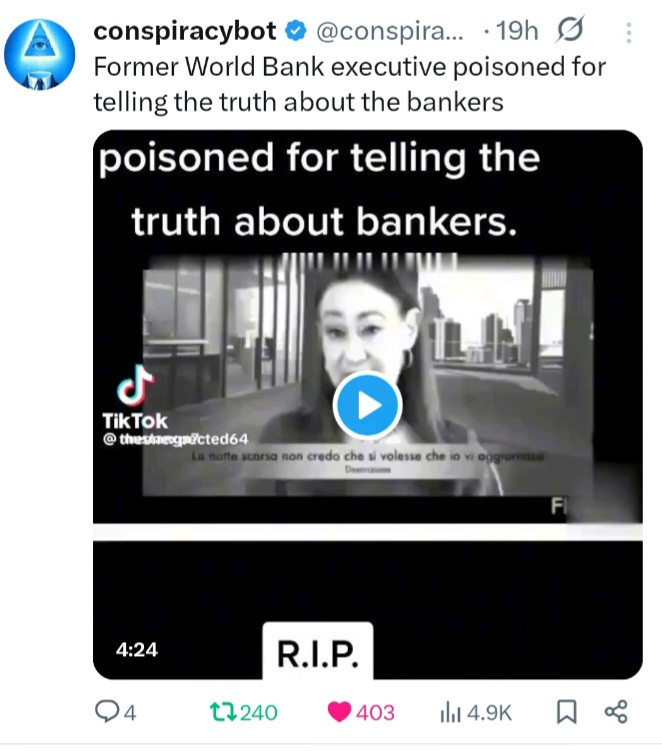Image resolution: width=662 pixels, height=751 pixels.
Task: Play the embedded video
Action: (x=367, y=405)
